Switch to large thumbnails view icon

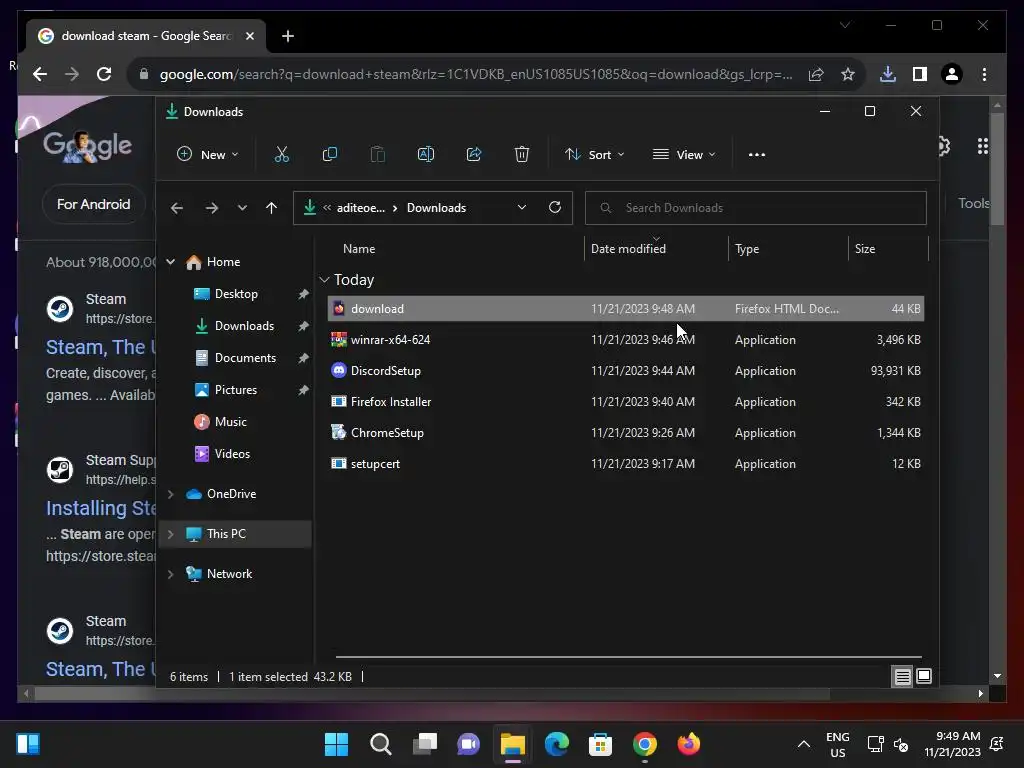(924, 677)
